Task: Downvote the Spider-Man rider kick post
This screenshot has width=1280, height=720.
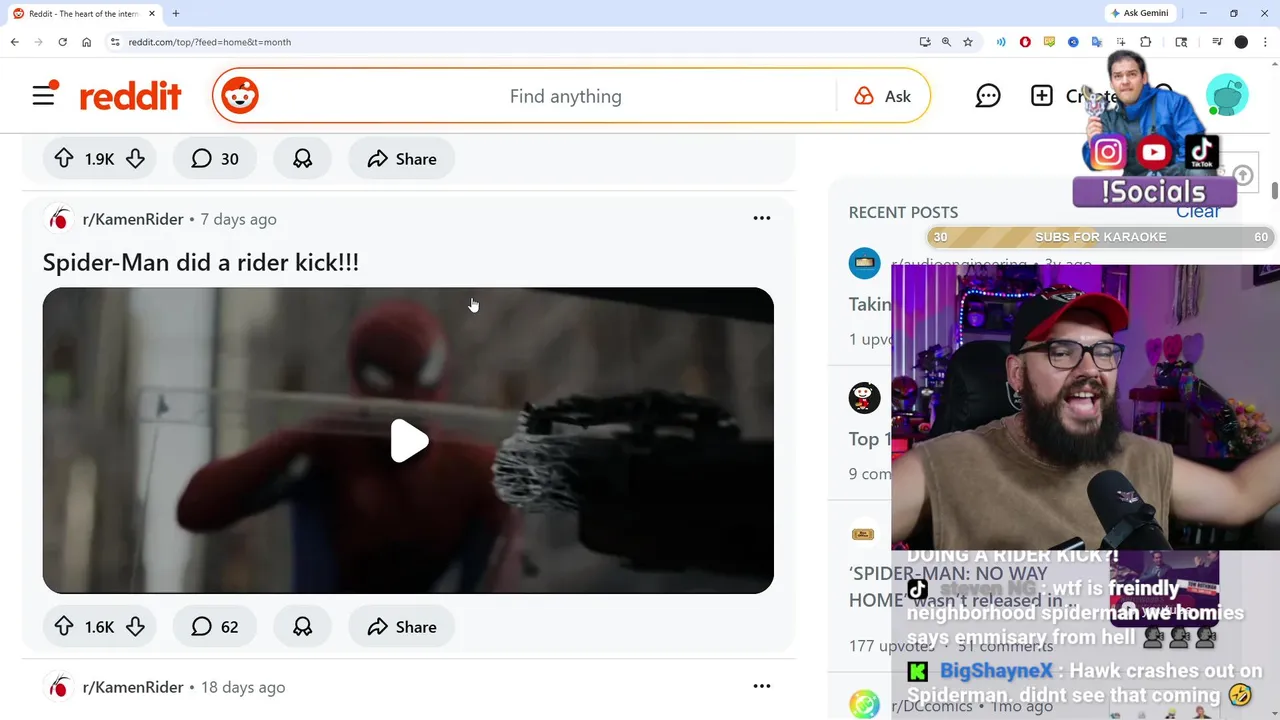Action: (x=135, y=627)
